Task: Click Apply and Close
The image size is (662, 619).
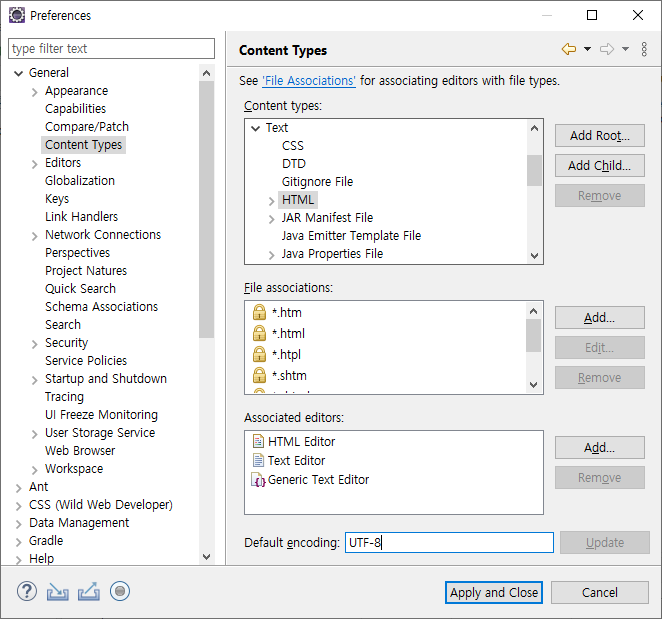Action: (494, 592)
